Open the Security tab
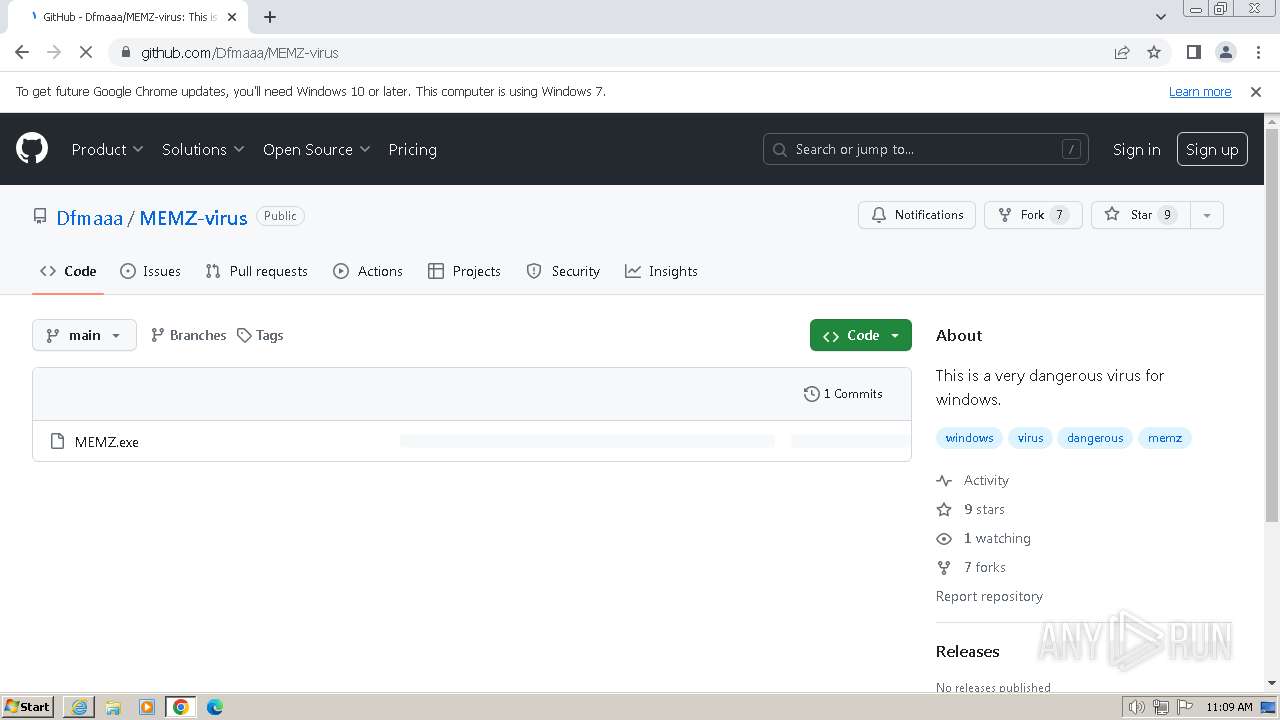The image size is (1280, 720). (563, 271)
